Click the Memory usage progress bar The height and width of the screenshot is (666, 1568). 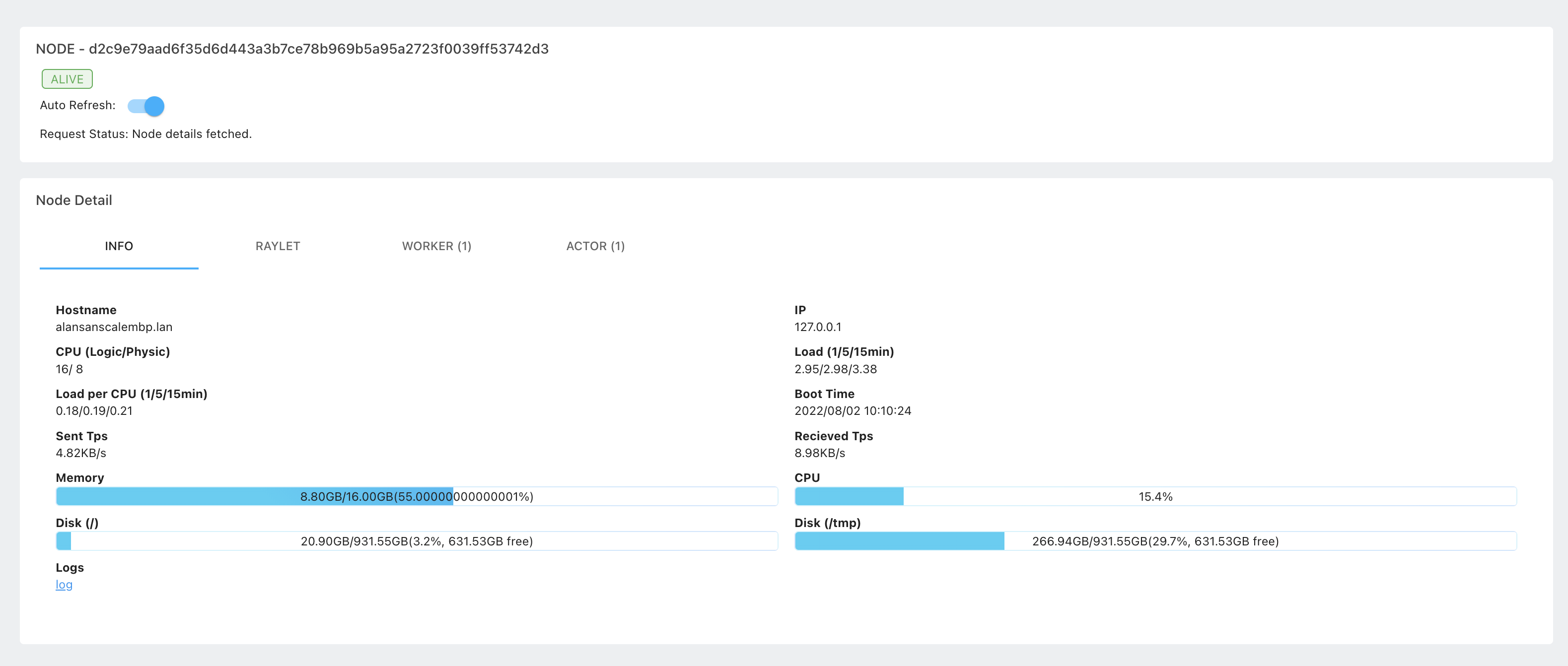(417, 496)
